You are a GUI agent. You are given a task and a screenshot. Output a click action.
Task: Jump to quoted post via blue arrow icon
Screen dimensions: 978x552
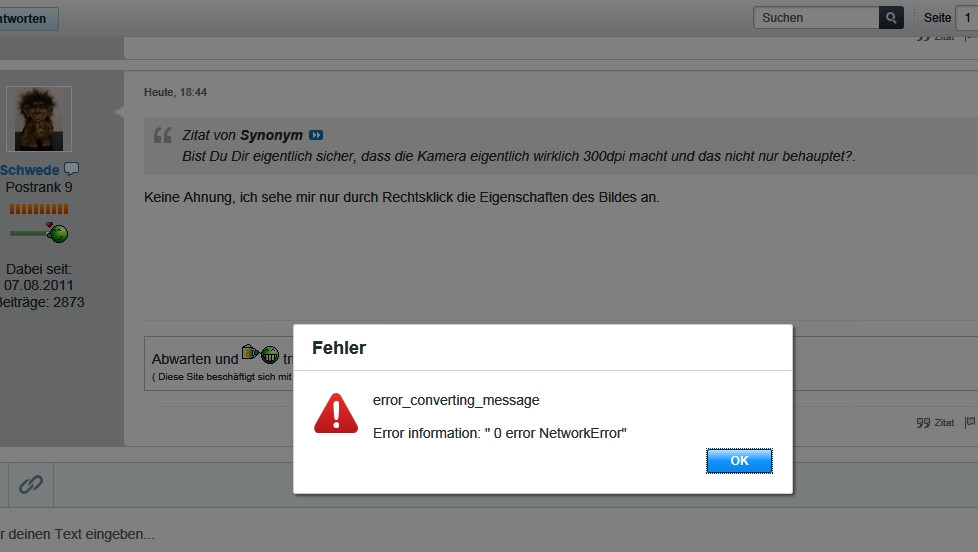pyautogui.click(x=316, y=135)
